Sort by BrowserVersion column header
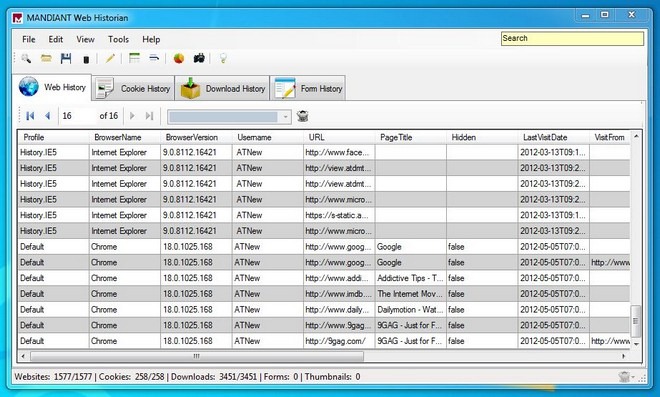 [196, 137]
